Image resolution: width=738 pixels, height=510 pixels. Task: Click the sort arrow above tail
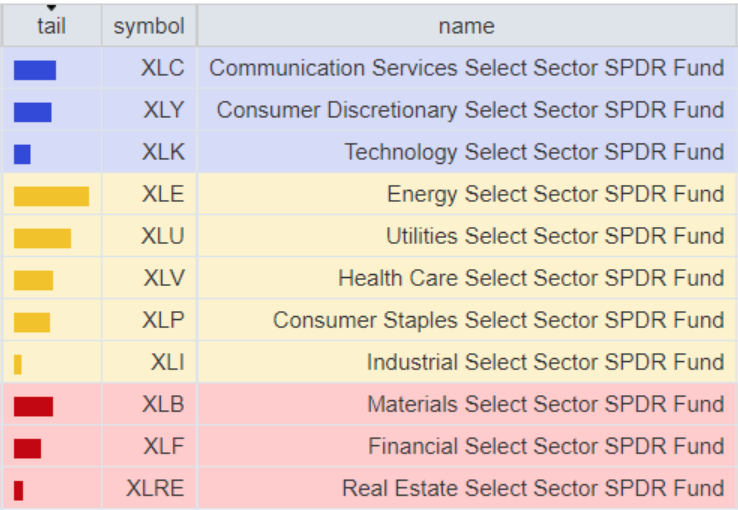tap(51, 9)
